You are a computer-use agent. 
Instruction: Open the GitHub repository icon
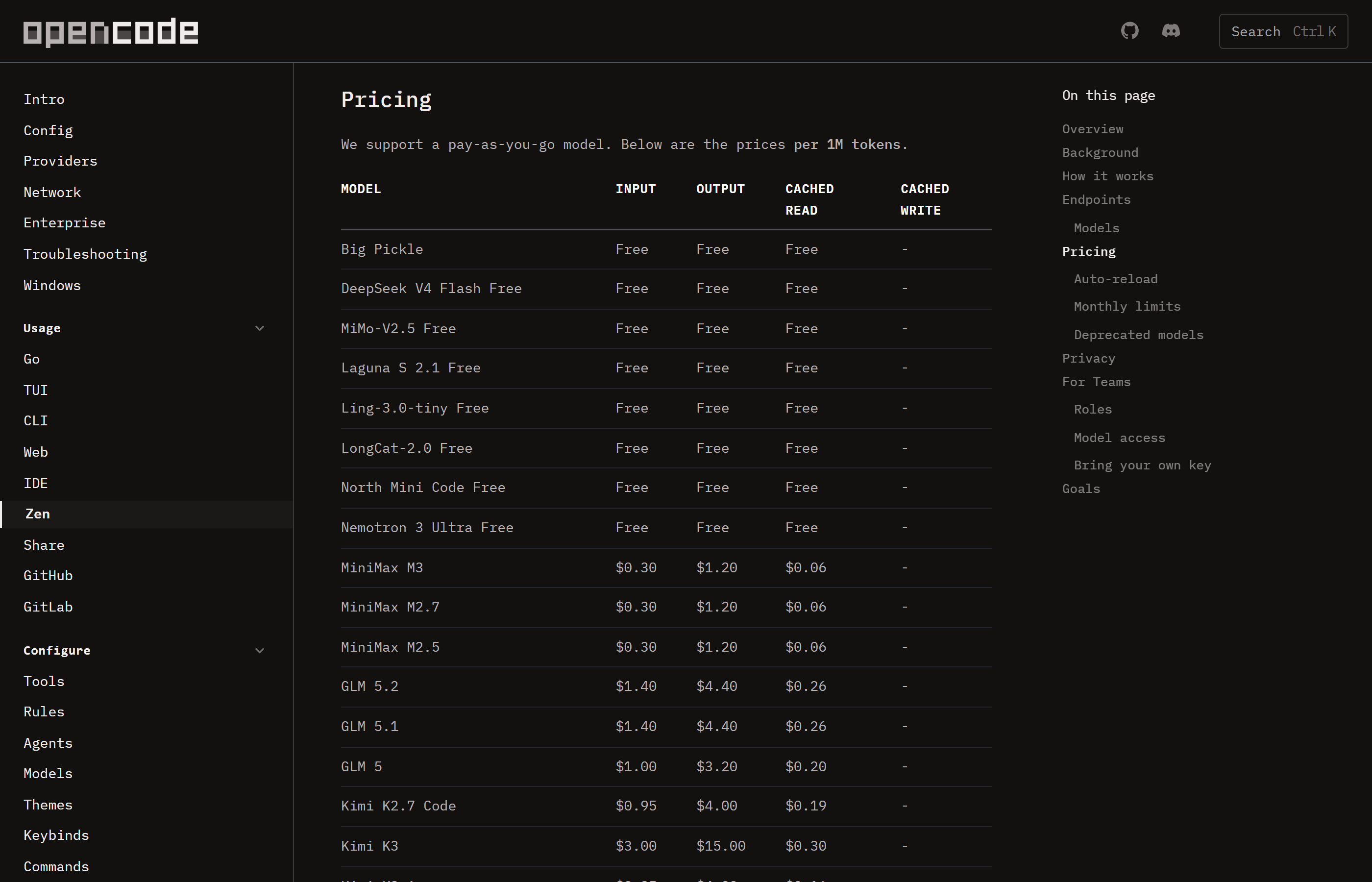coord(1130,31)
